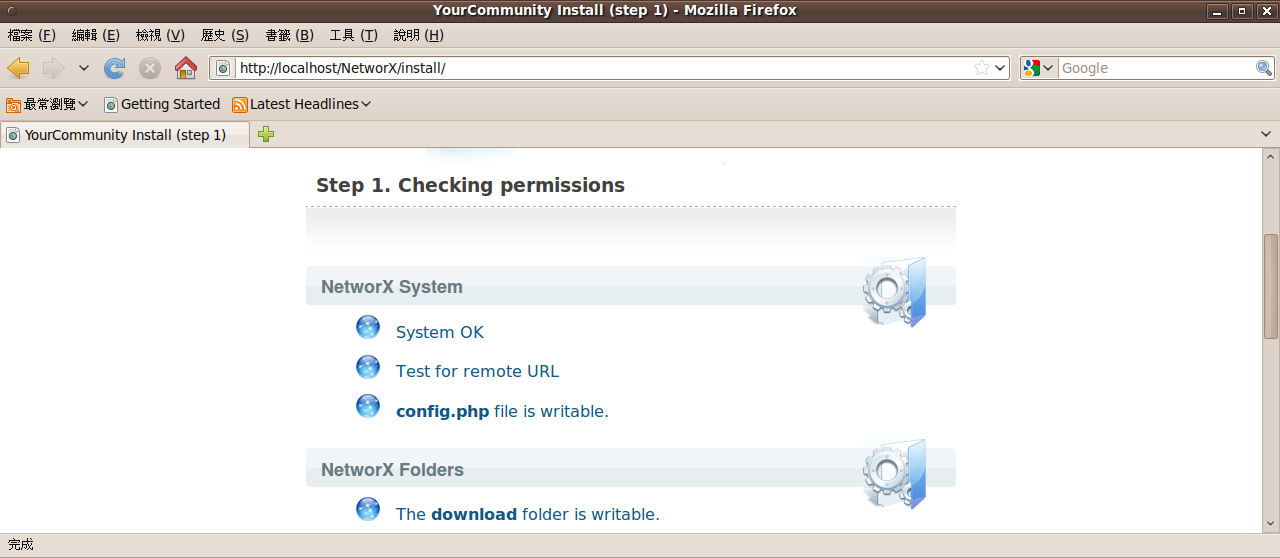This screenshot has width=1280, height=558.
Task: Go to the Home page
Action: click(x=186, y=68)
